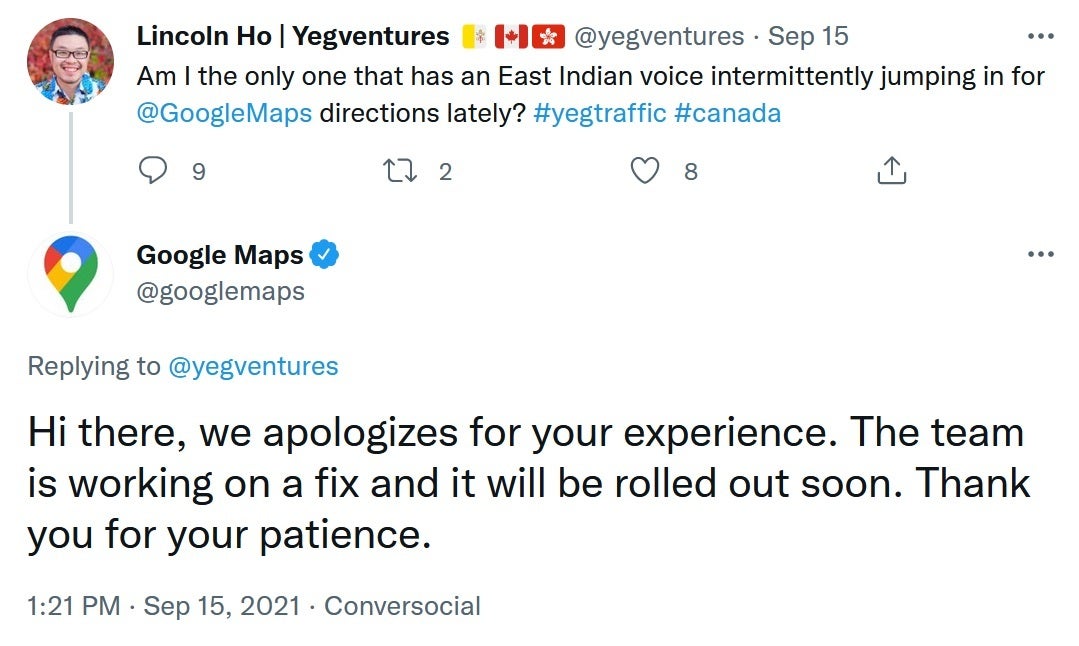Open the share tweet icon
This screenshot has height=646, width=1079.
click(892, 170)
